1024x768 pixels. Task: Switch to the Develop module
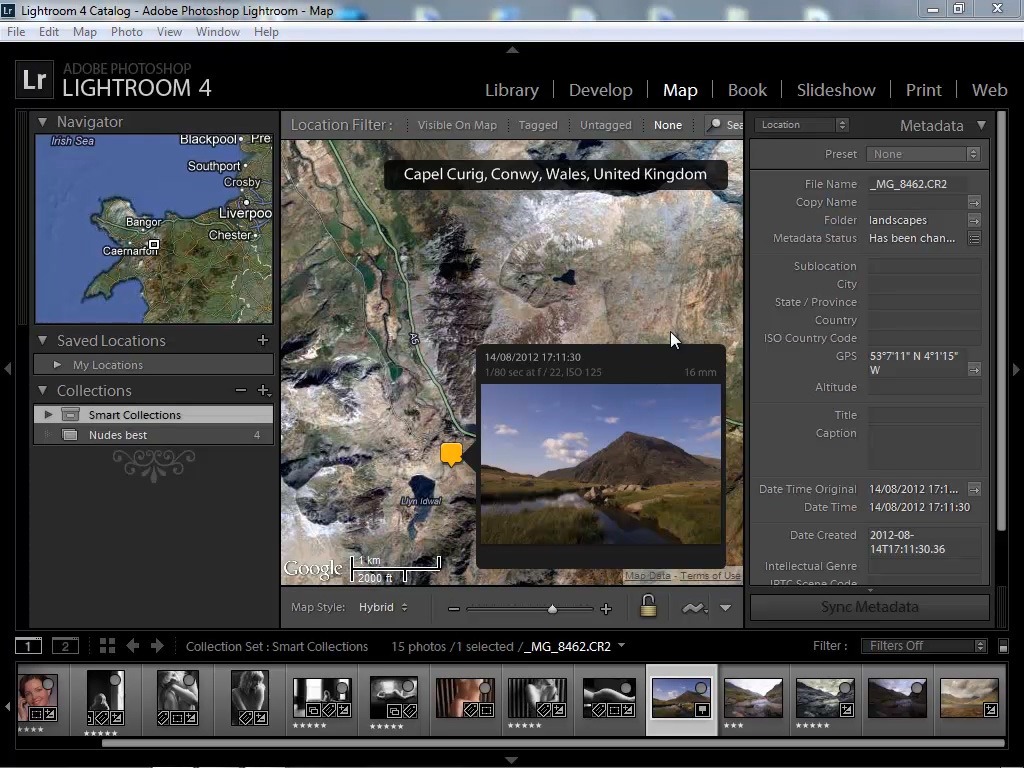pyautogui.click(x=601, y=89)
